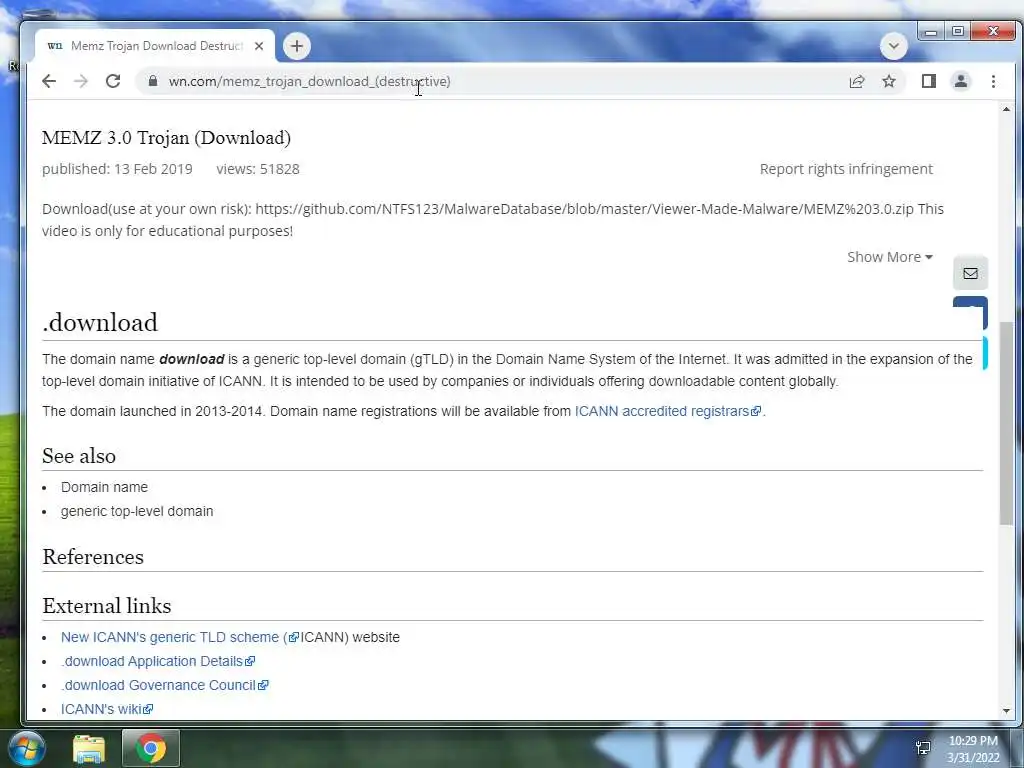Click the MEMZ 3.0 Trojan (Download) title
This screenshot has width=1024, height=768.
pos(166,137)
